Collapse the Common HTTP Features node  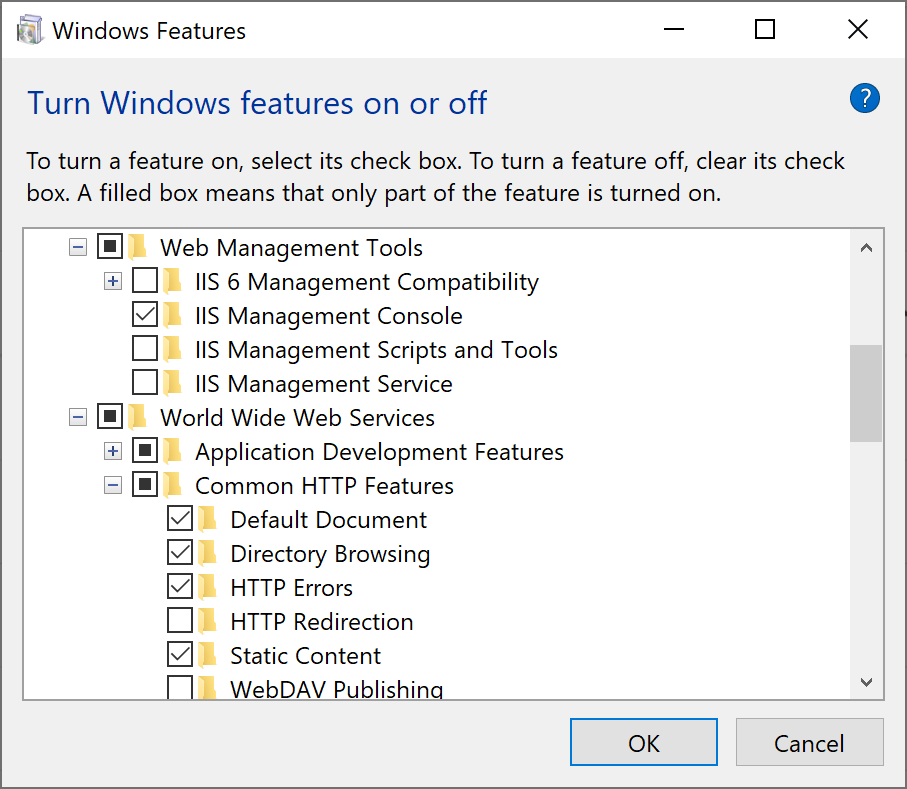click(x=113, y=485)
